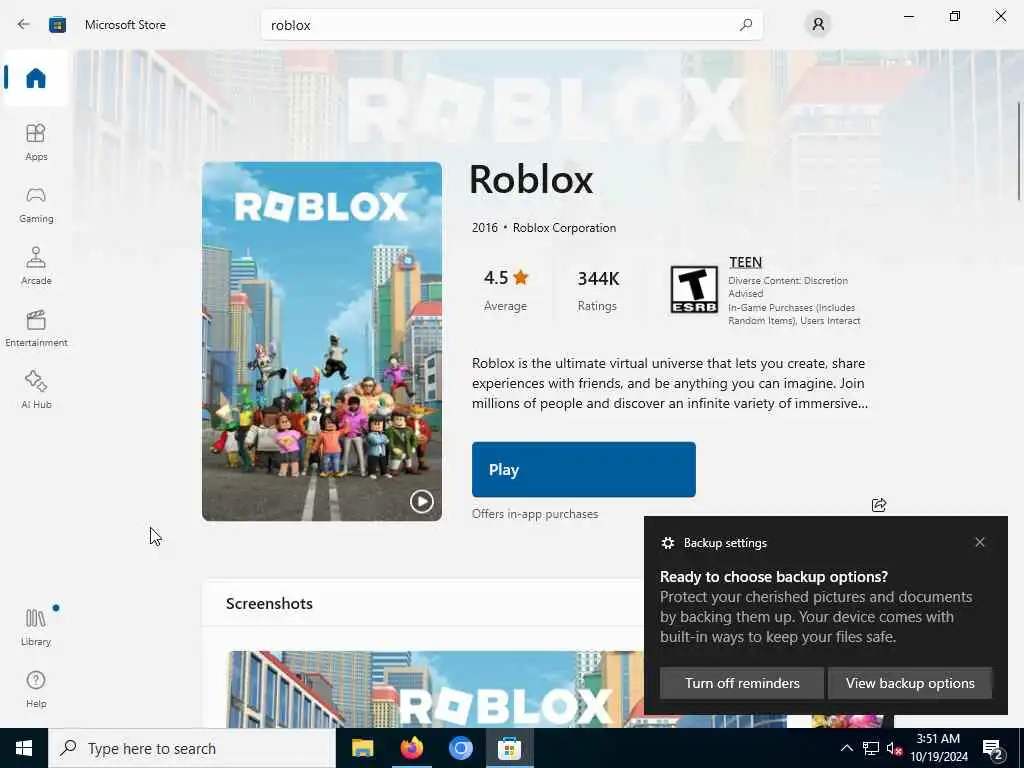Click the Play button for Roblox
1024x768 pixels.
pyautogui.click(x=584, y=470)
